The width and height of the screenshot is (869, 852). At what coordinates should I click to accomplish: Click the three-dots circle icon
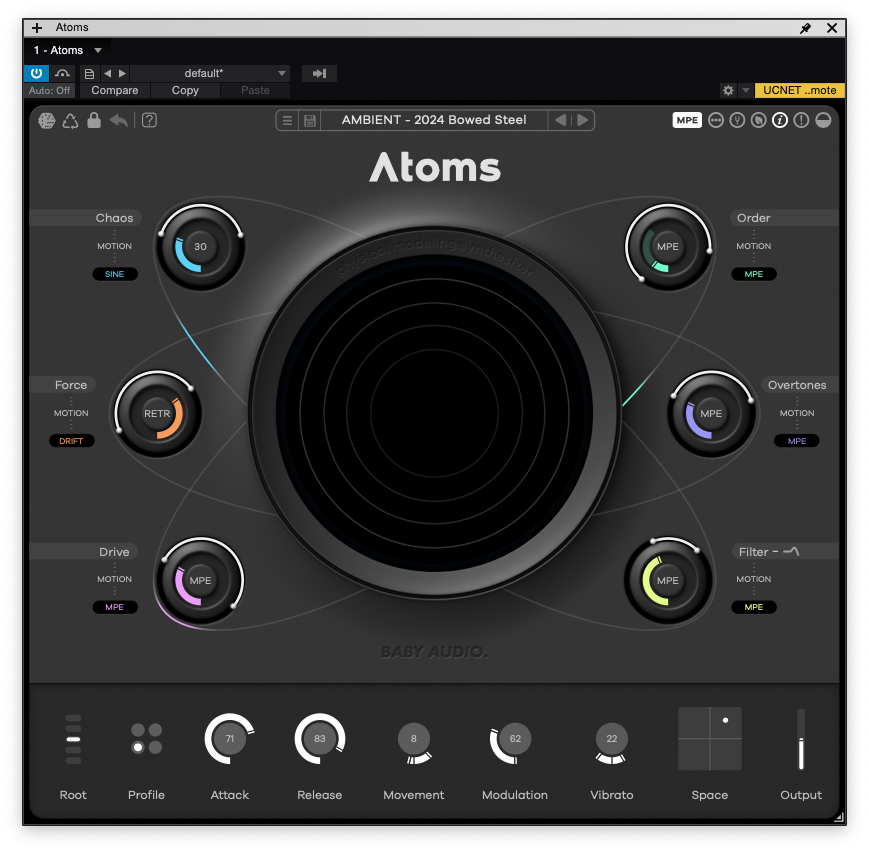[x=716, y=120]
